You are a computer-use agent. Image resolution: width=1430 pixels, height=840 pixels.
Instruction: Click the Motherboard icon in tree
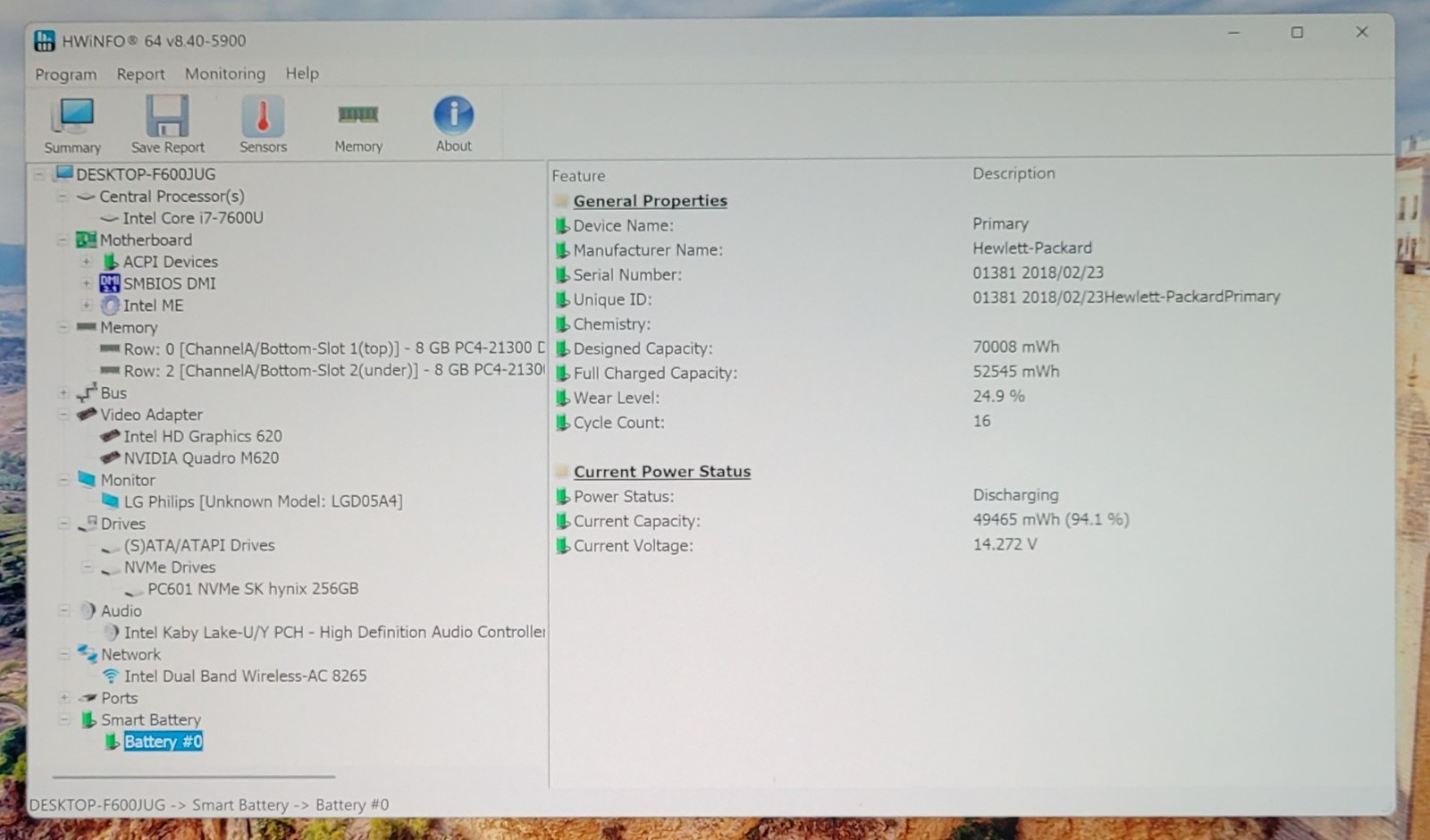pos(87,239)
